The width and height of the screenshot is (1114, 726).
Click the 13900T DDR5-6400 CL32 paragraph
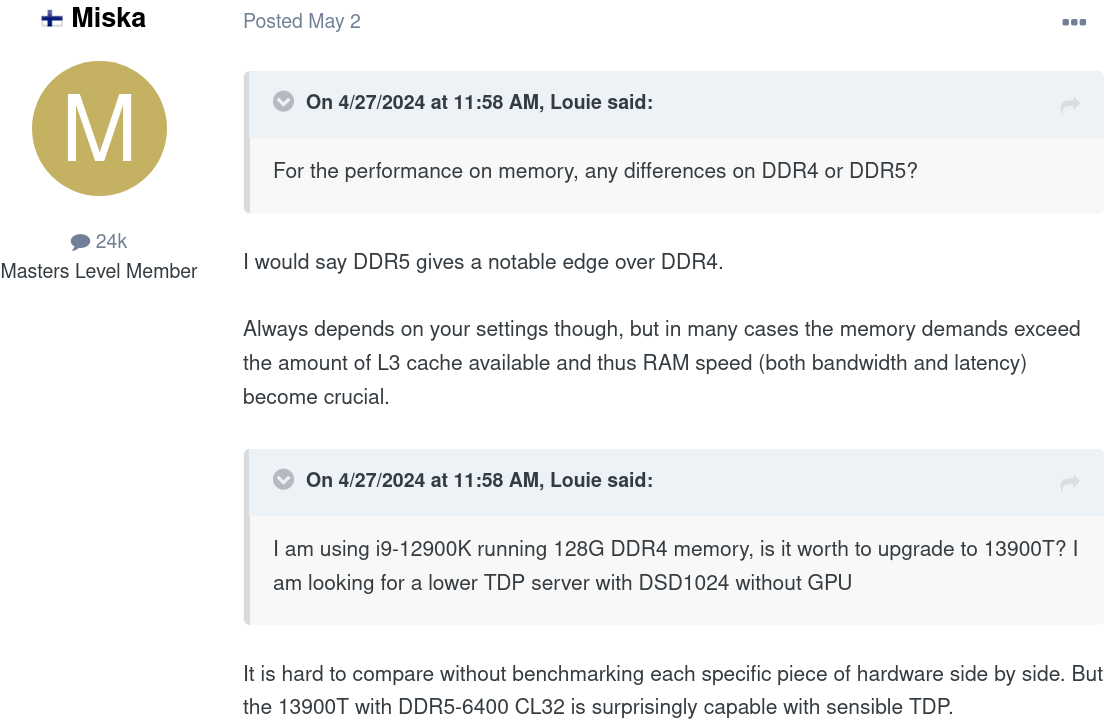coord(673,690)
